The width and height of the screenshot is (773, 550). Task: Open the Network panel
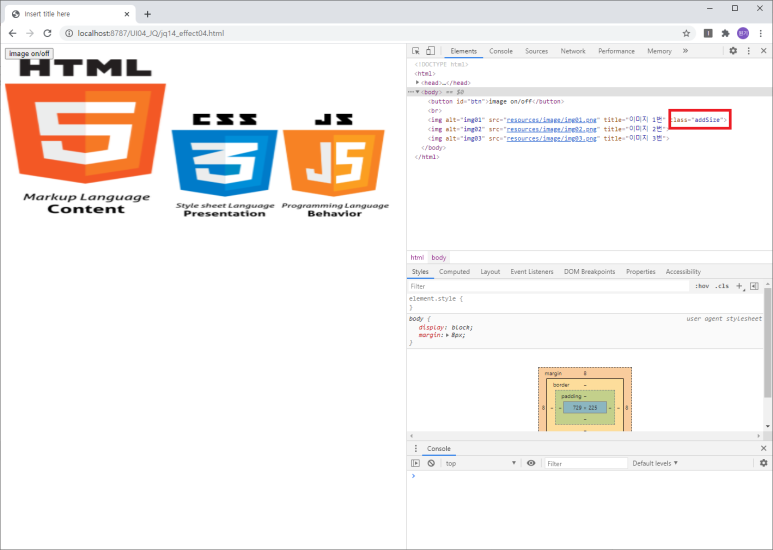coord(573,51)
